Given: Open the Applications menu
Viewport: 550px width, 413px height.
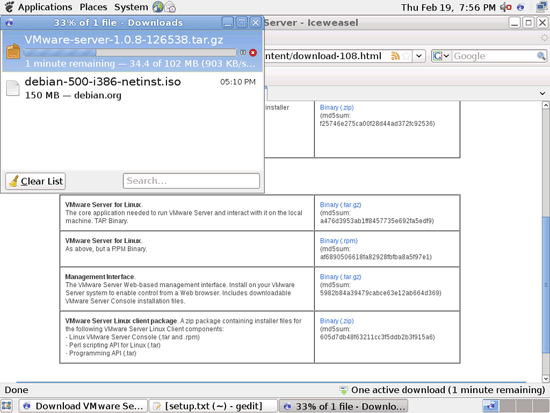Looking at the screenshot, I should coord(45,7).
